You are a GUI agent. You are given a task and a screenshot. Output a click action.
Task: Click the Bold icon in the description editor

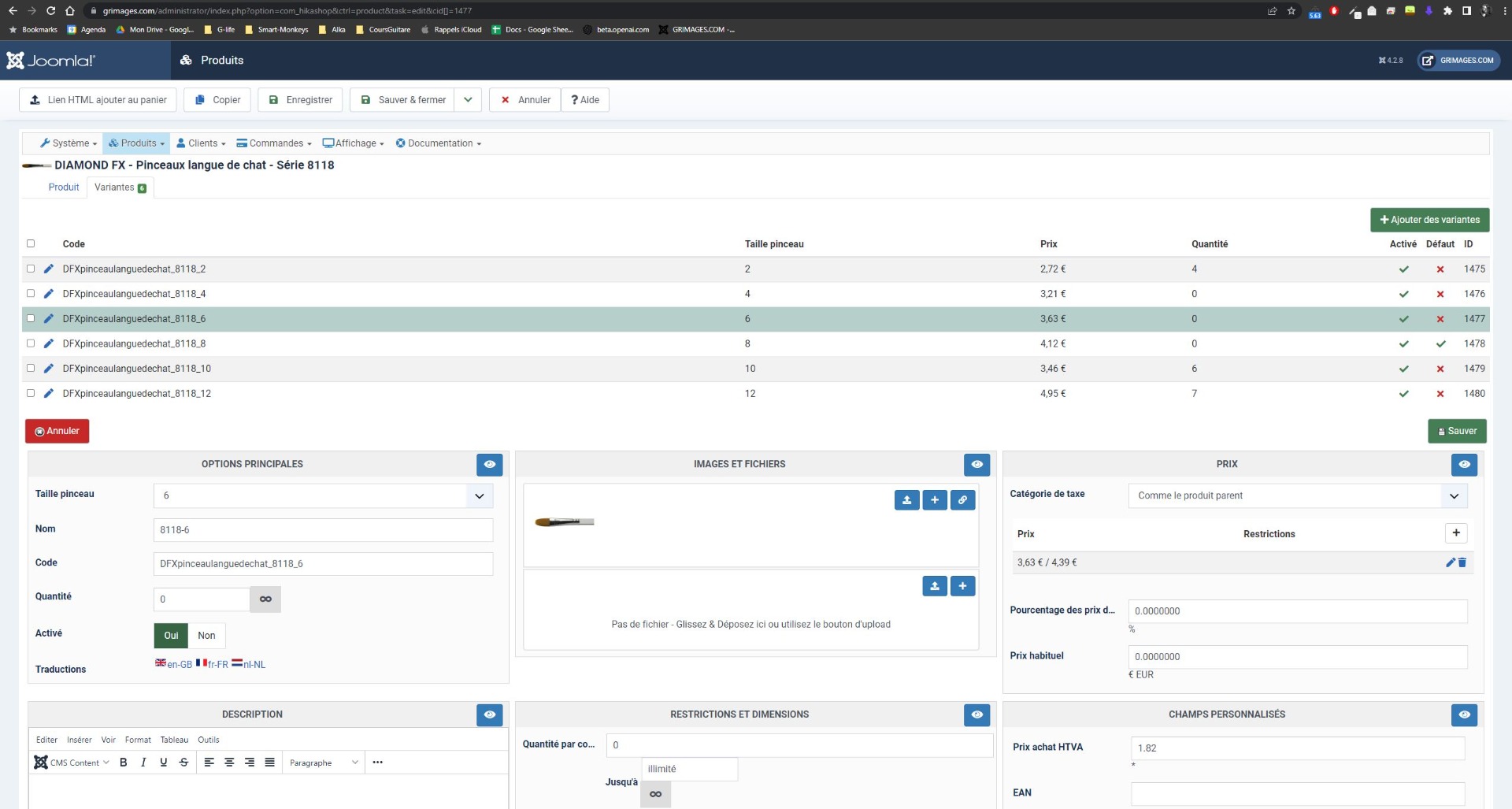point(124,763)
